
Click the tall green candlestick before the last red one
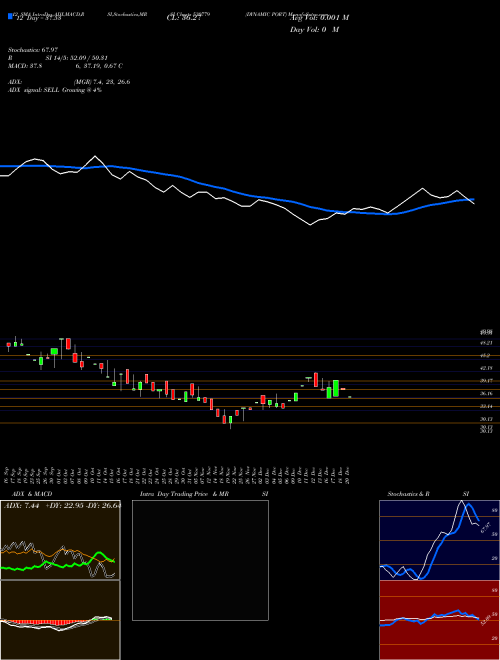pos(336,388)
